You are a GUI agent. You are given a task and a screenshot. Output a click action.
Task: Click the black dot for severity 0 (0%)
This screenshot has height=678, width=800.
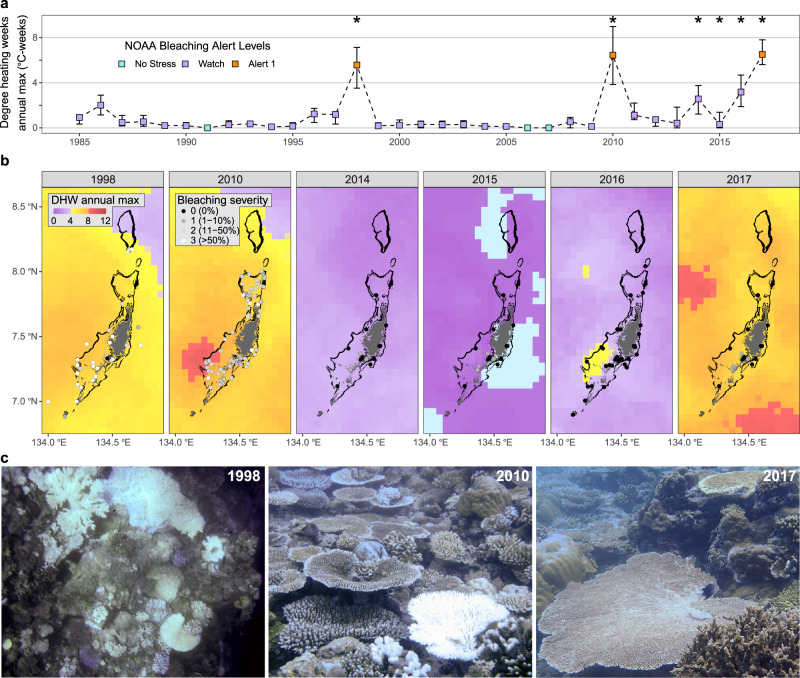point(184,211)
